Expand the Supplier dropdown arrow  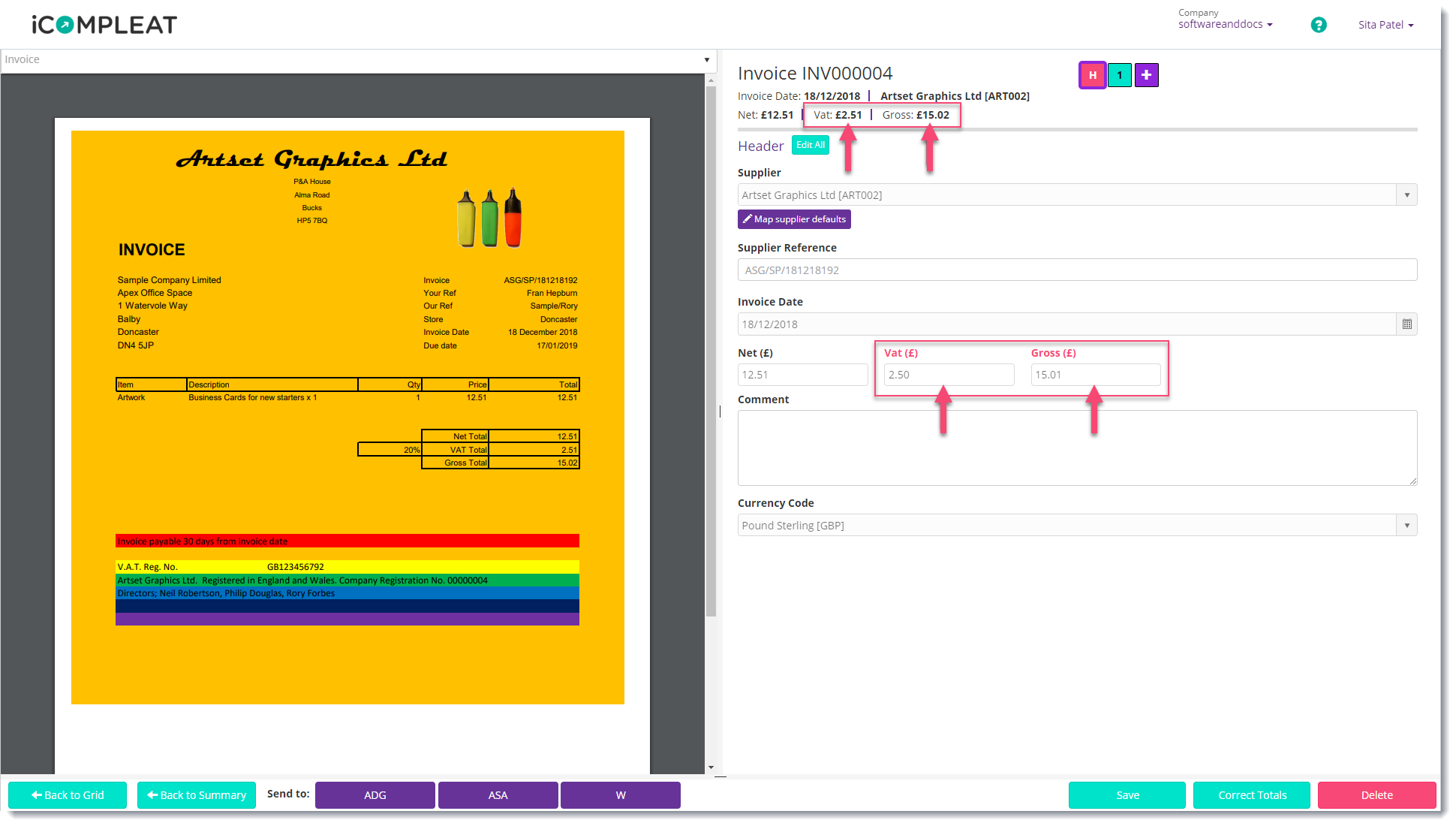(x=1407, y=195)
